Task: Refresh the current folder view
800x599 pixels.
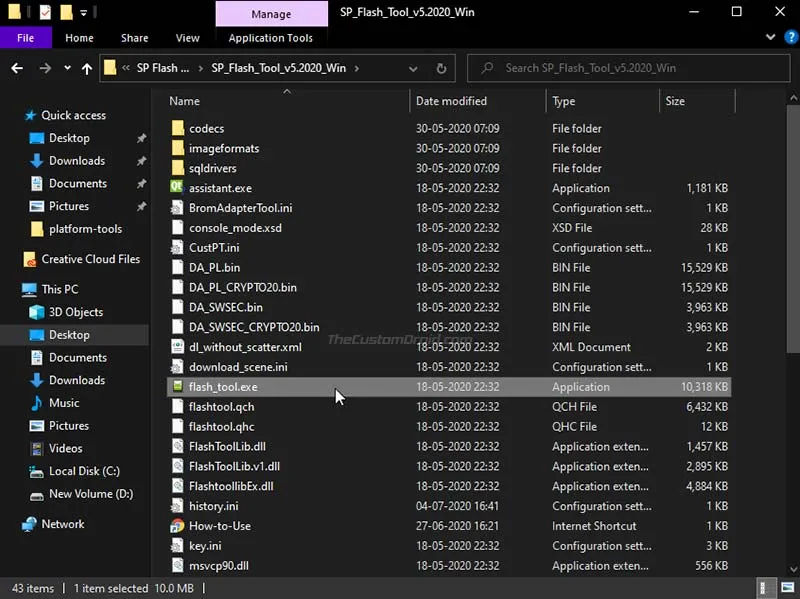Action: (442, 68)
